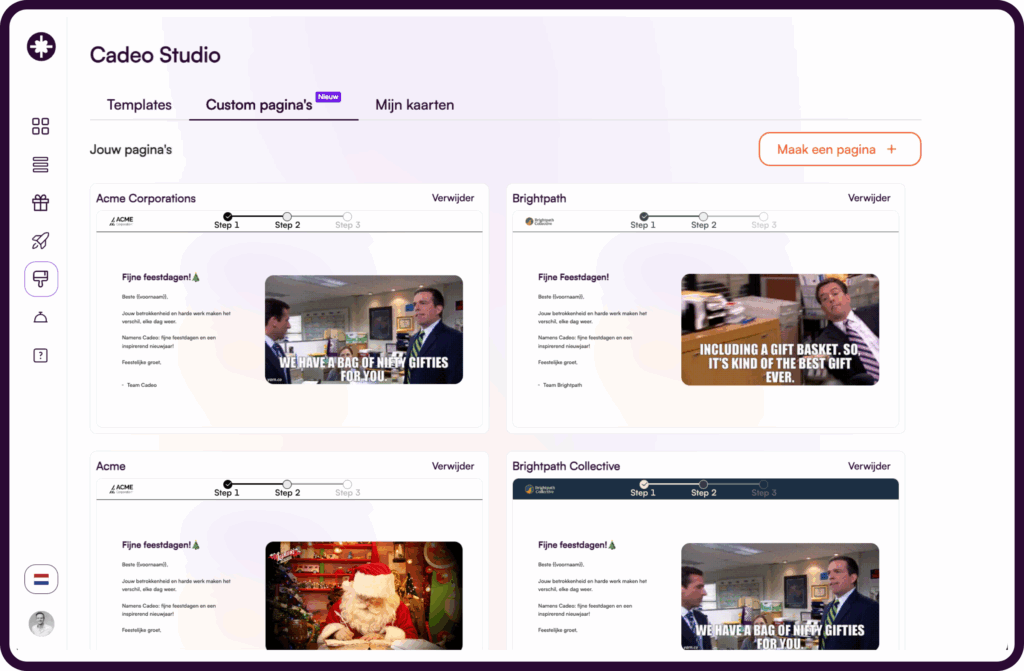
Task: Click the Cadeo logo icon
Action: 41,47
